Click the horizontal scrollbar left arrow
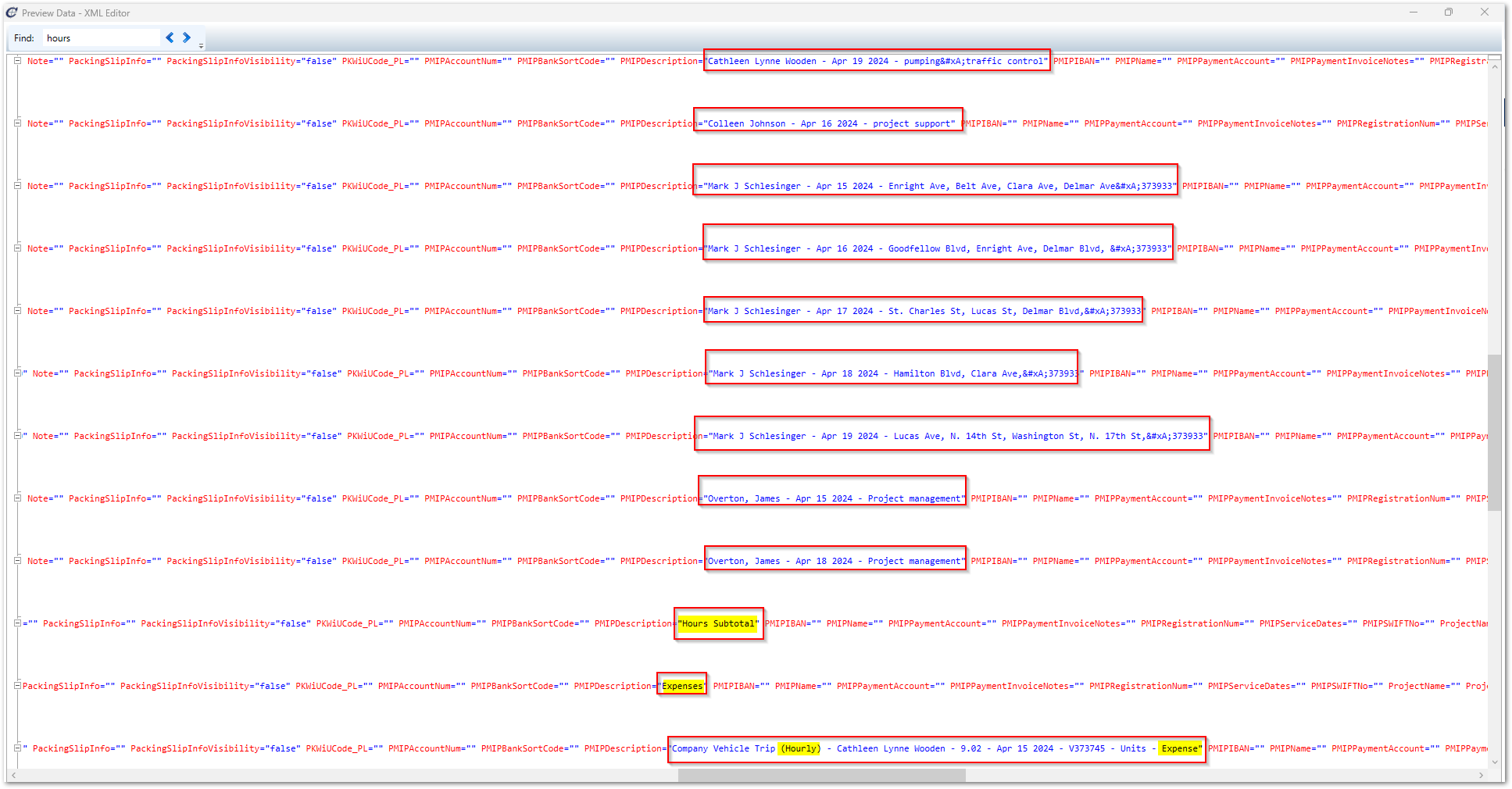Viewport: 1512px width, 789px height. pos(13,775)
